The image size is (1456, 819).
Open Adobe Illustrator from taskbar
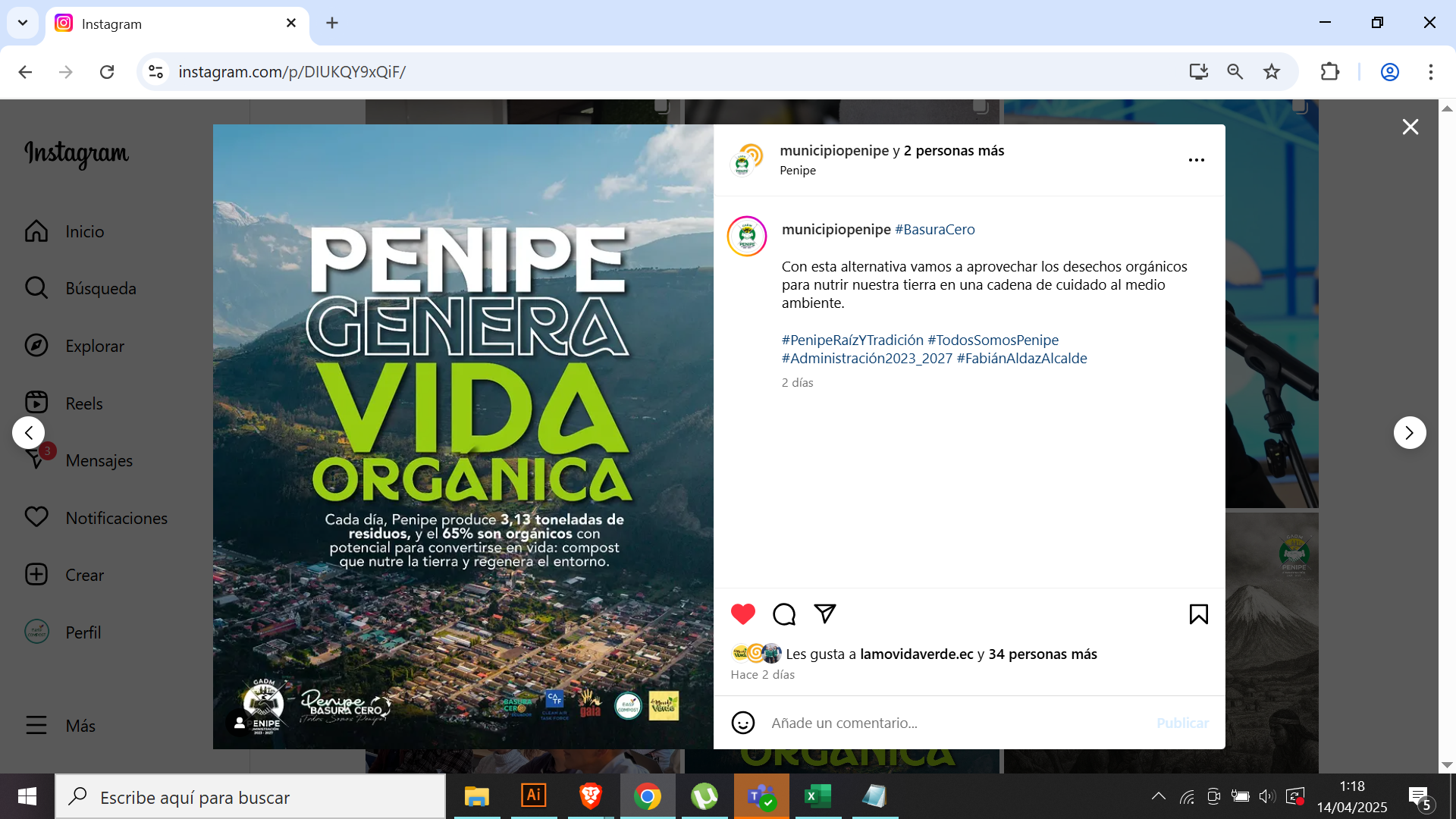click(x=534, y=796)
